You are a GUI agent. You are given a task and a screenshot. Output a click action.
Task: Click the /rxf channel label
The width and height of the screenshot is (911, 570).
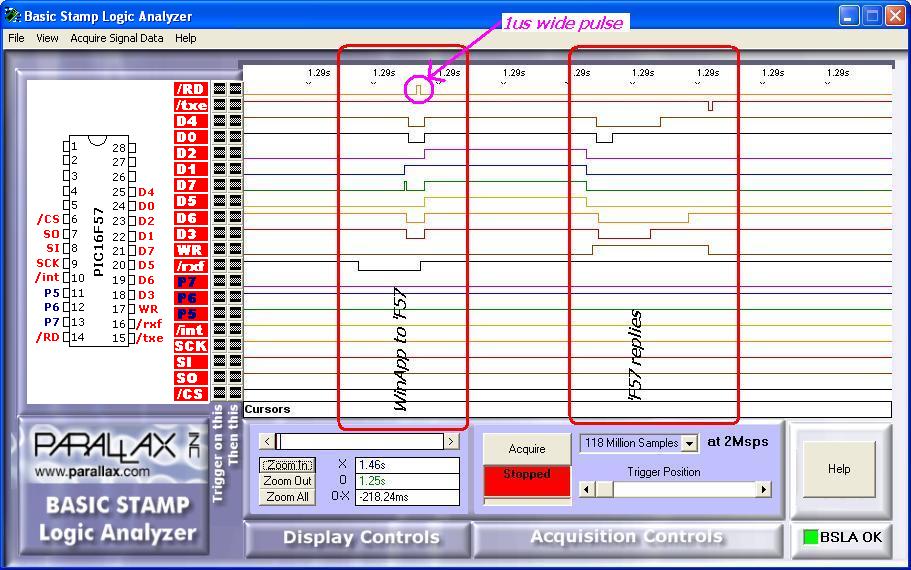point(191,266)
